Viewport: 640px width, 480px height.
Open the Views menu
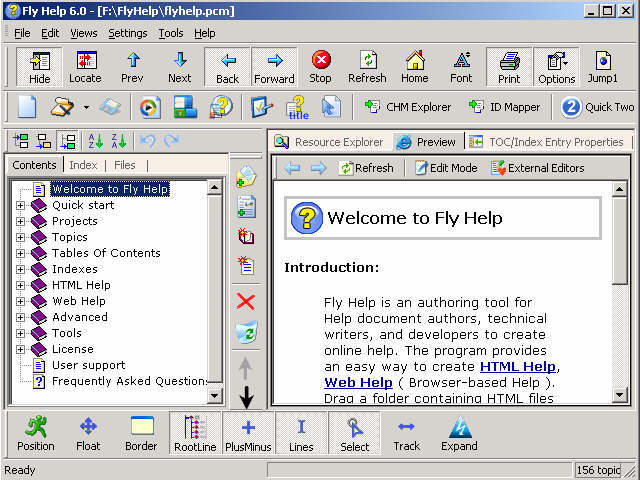84,33
